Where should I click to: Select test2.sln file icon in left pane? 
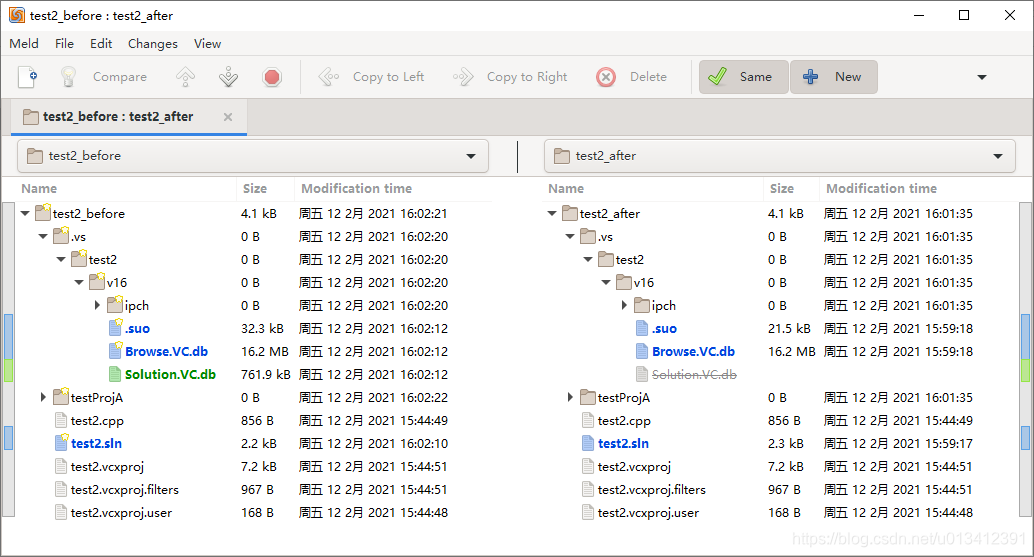[x=61, y=443]
